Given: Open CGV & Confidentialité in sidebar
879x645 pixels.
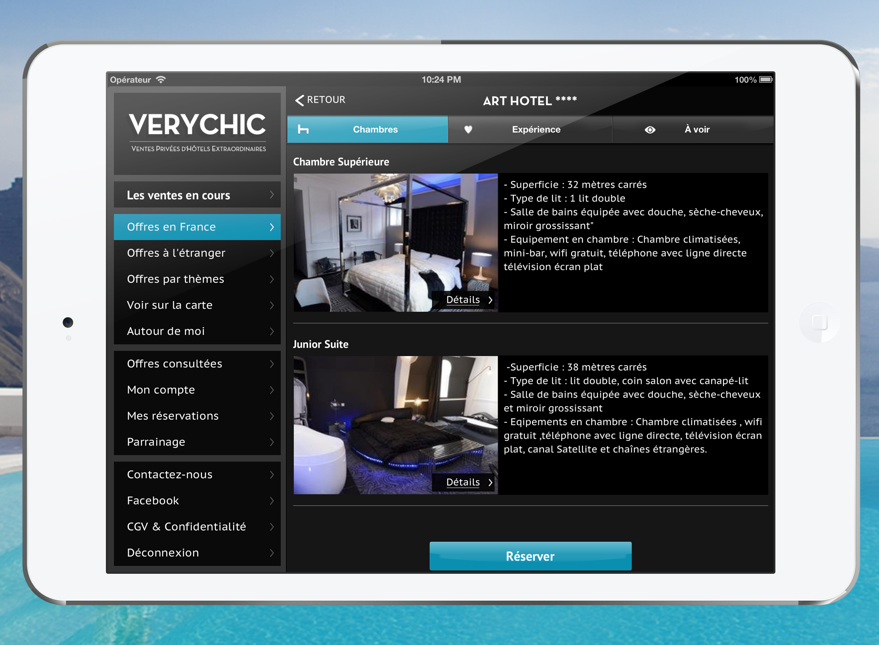Looking at the screenshot, I should (x=197, y=527).
